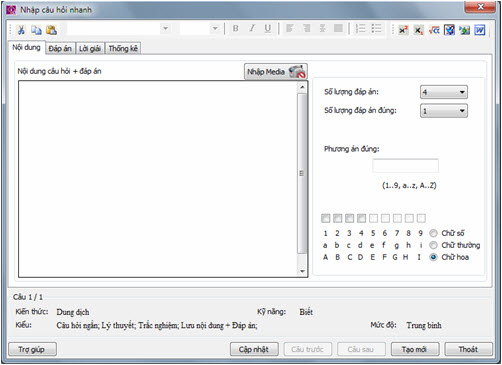This screenshot has width=502, height=365.
Task: Click the 'Trung bình' level value
Action: pos(424,325)
